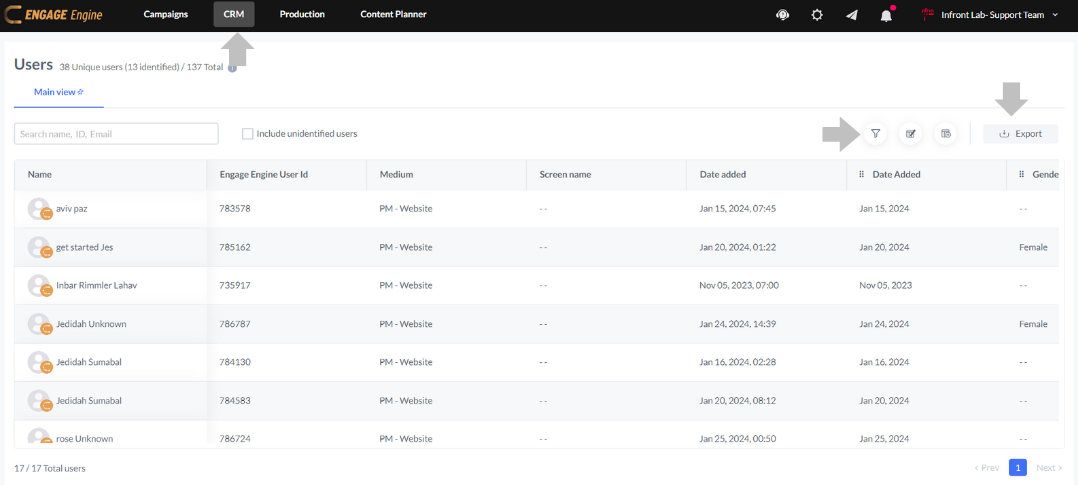This screenshot has width=1078, height=485.
Task: Expand the Infront Lab- Support Team dropdown
Action: tap(1055, 15)
